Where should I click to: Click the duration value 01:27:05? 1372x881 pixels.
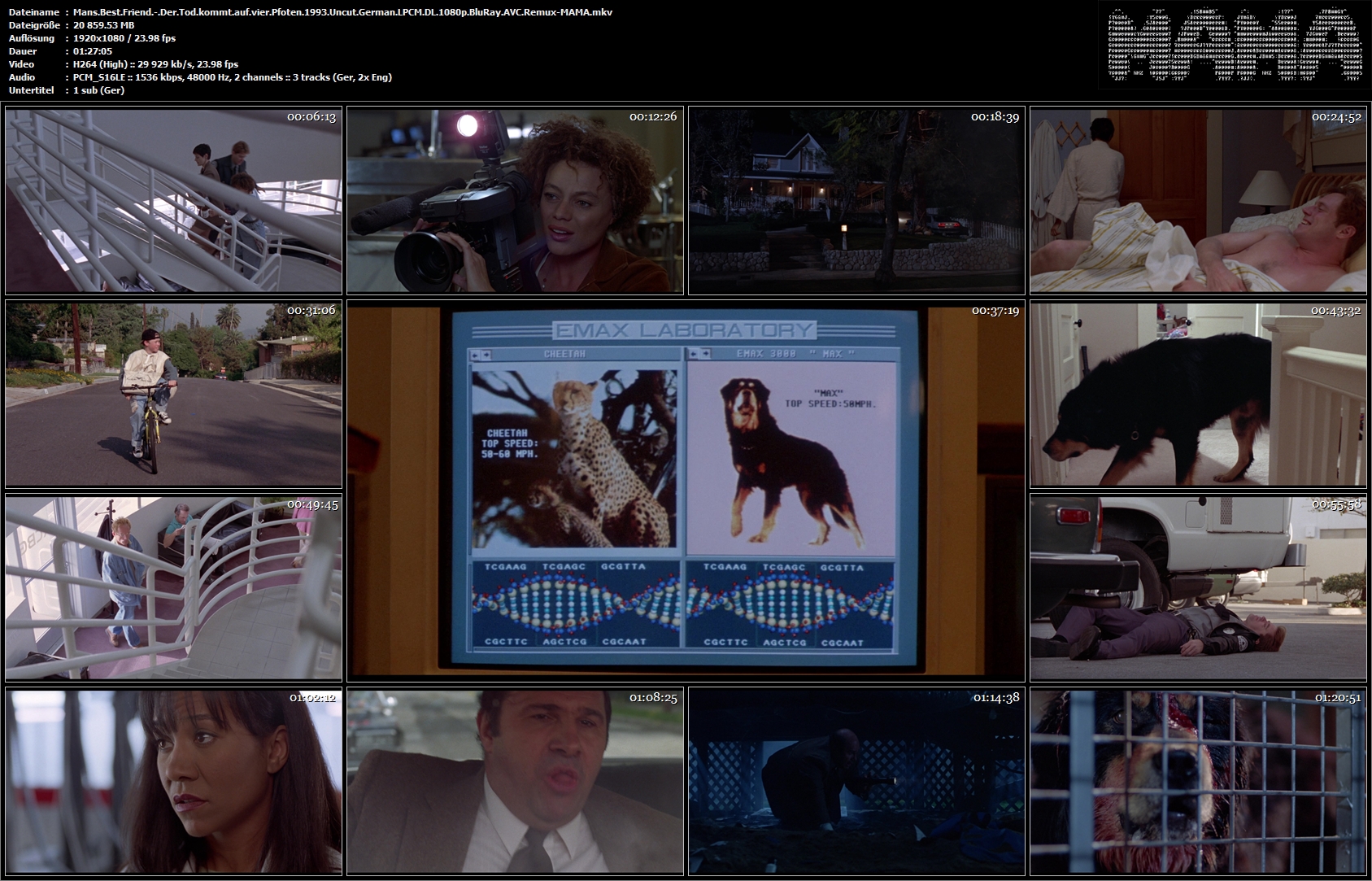(x=93, y=51)
